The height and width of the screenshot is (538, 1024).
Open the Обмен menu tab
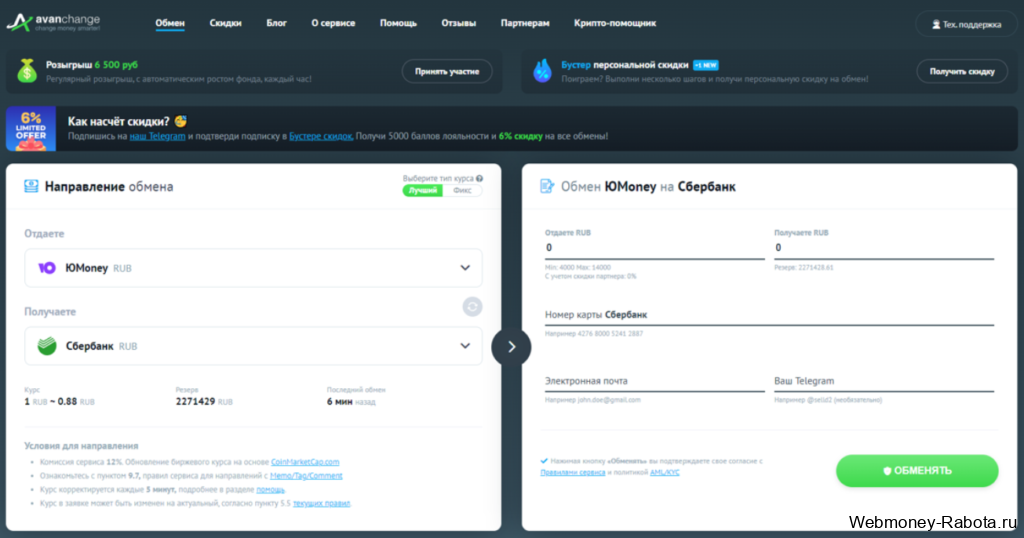click(x=170, y=23)
